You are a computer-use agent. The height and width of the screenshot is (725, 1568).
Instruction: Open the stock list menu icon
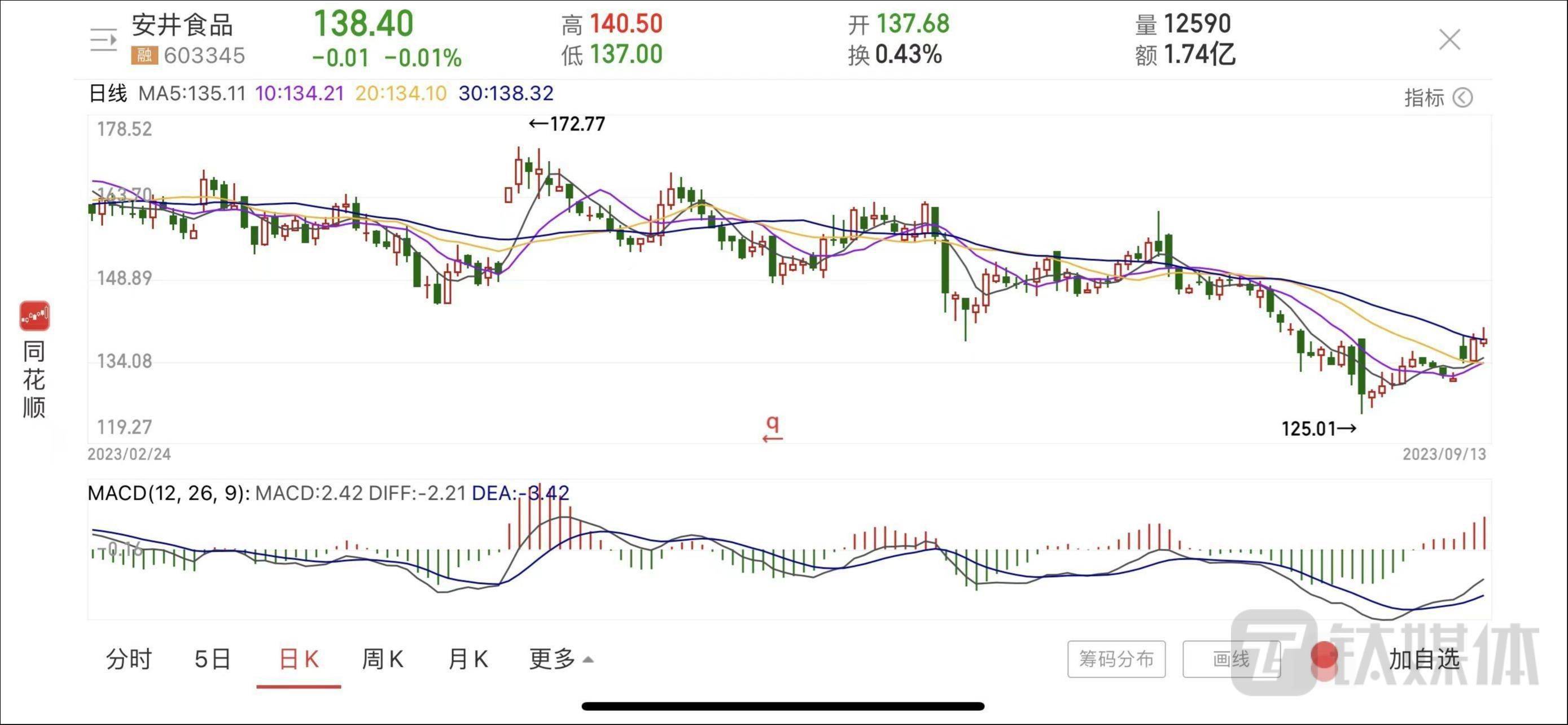click(x=103, y=40)
